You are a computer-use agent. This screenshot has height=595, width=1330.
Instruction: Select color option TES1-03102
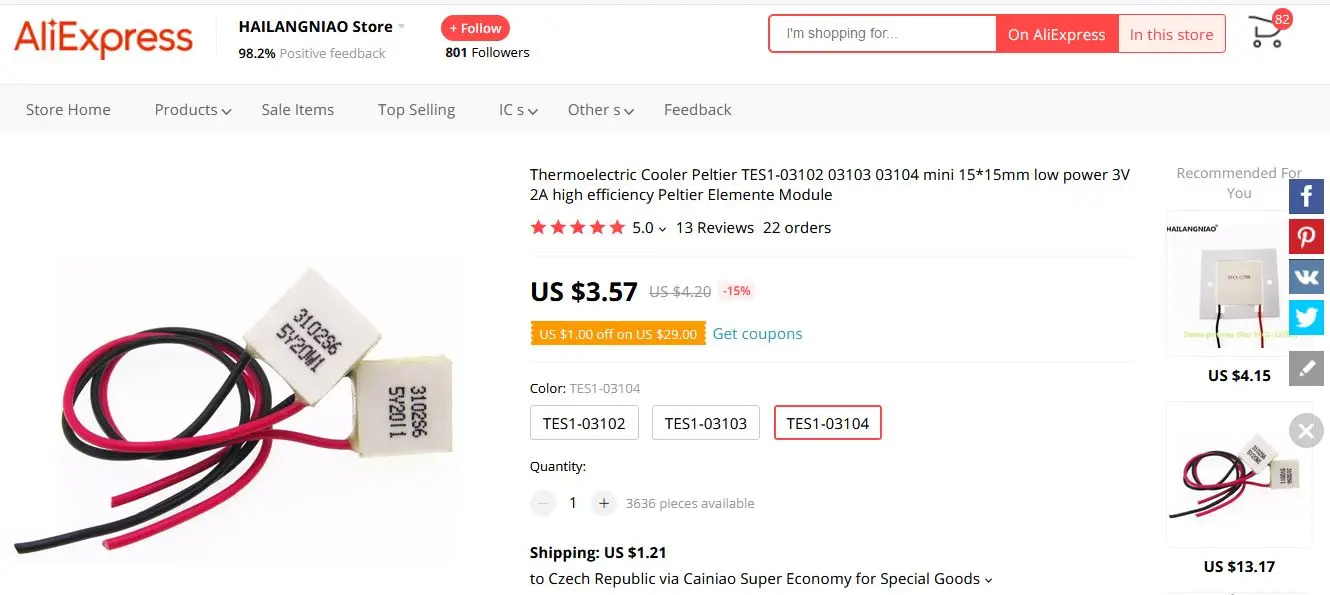pyautogui.click(x=584, y=423)
